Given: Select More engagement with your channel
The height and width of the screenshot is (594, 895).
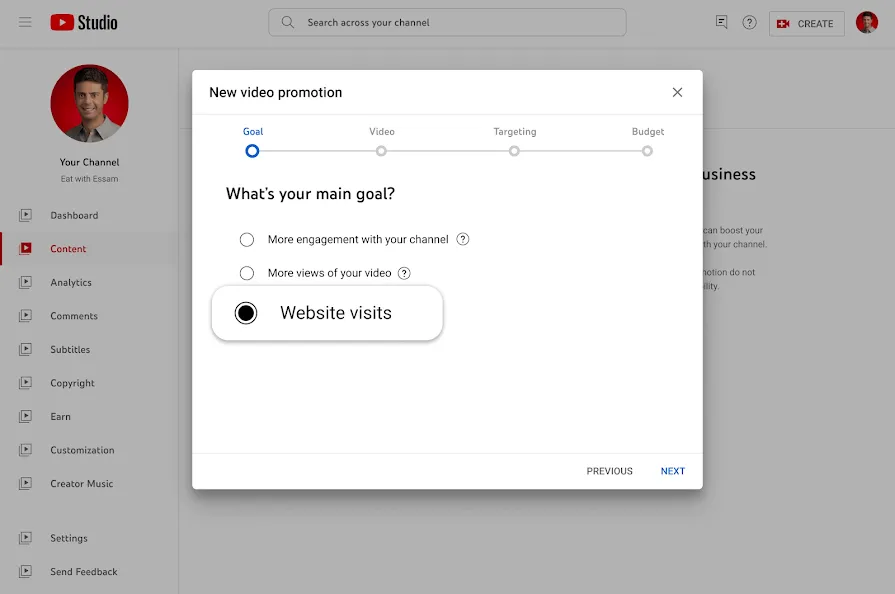Looking at the screenshot, I should [247, 240].
